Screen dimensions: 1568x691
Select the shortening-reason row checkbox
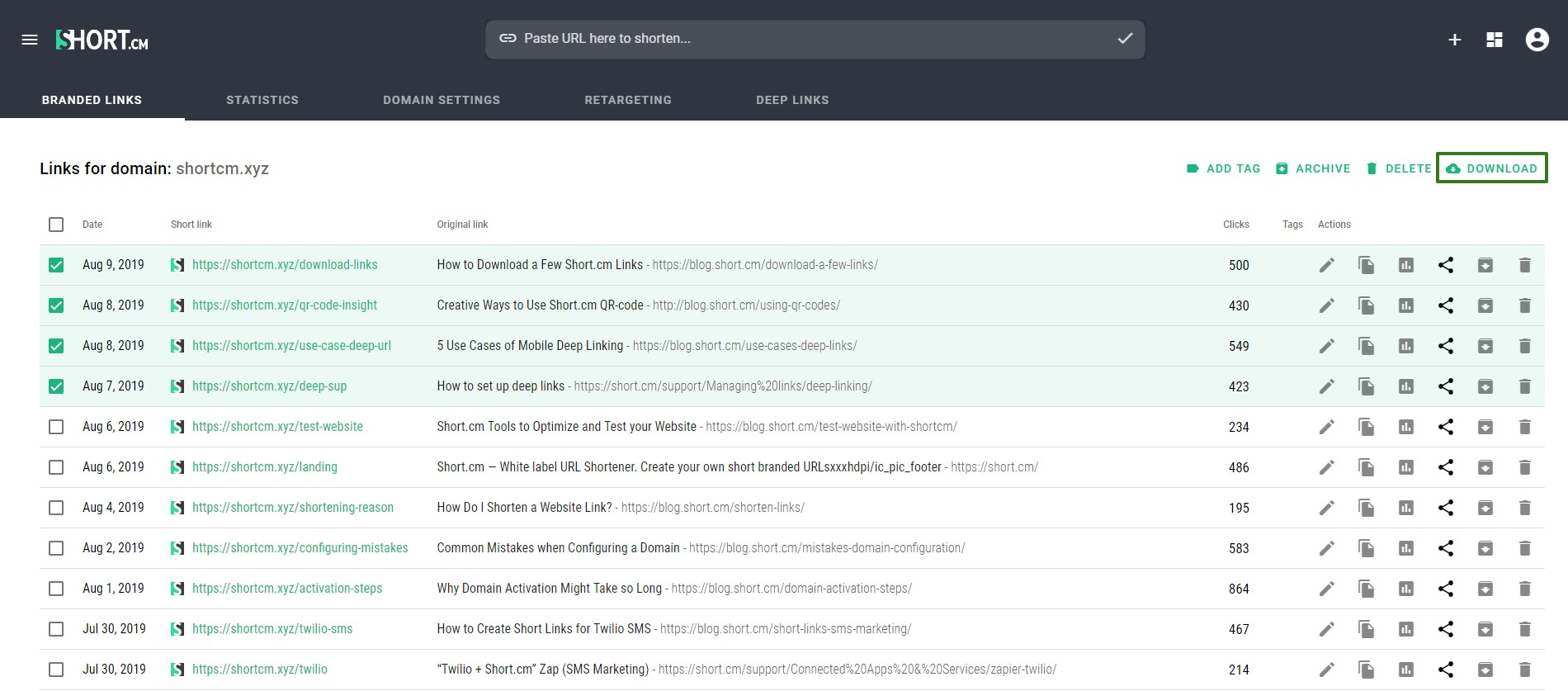56,508
